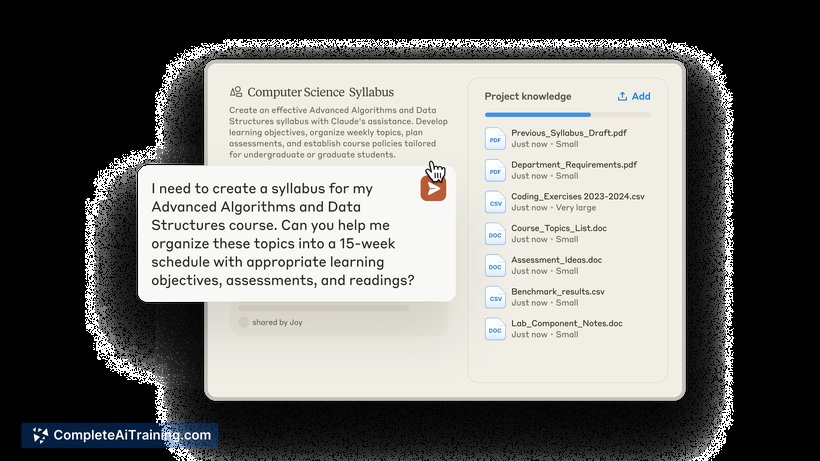Select the Coding_Exercises 2023-2024.csv file name
Image resolution: width=820 pixels, height=461 pixels.
coord(578,197)
